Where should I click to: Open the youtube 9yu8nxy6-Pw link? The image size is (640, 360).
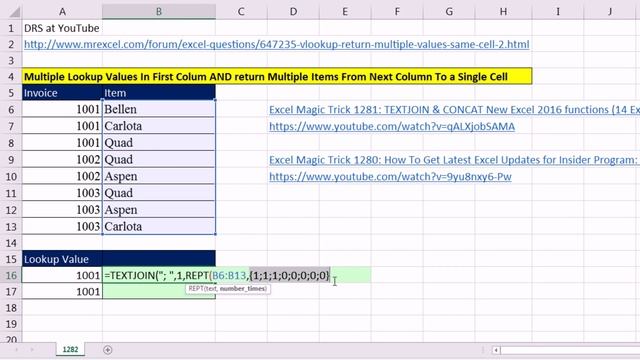pyautogui.click(x=390, y=177)
